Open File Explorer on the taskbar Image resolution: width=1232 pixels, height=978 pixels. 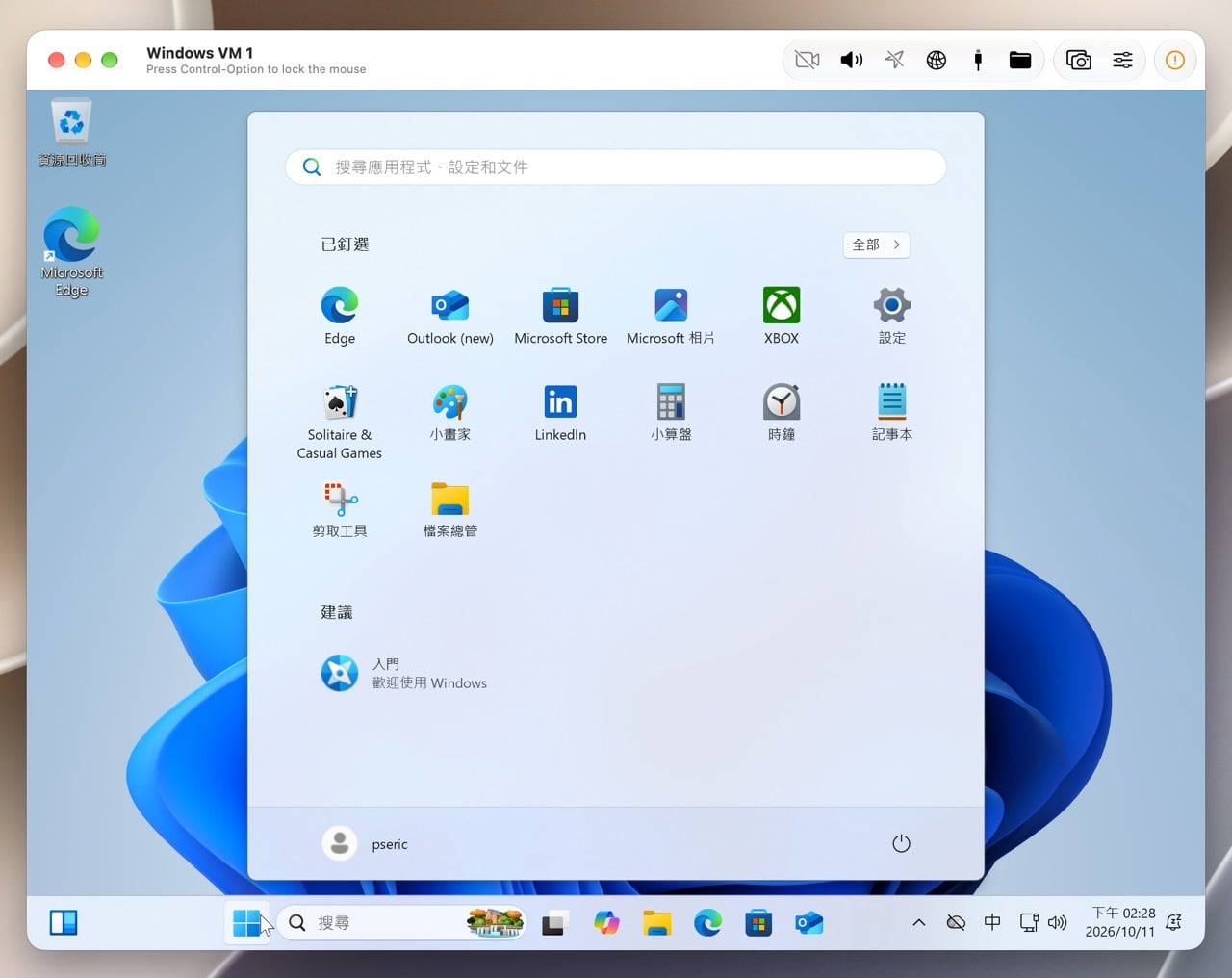coord(657,923)
